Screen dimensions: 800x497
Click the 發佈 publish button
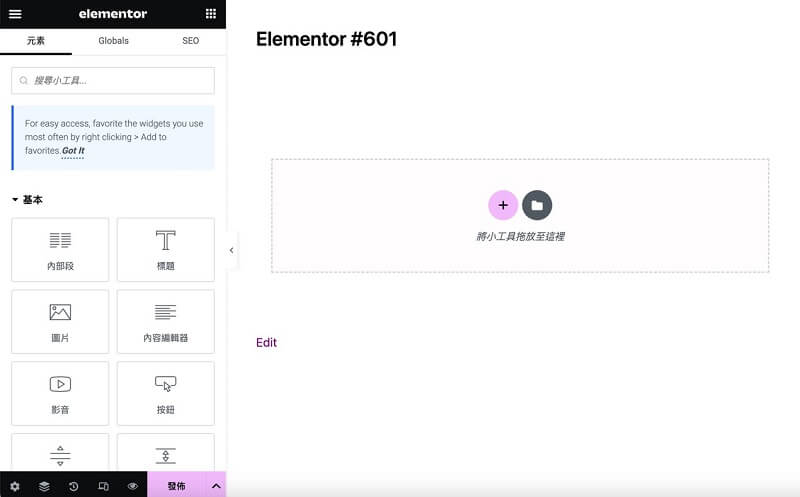point(177,486)
